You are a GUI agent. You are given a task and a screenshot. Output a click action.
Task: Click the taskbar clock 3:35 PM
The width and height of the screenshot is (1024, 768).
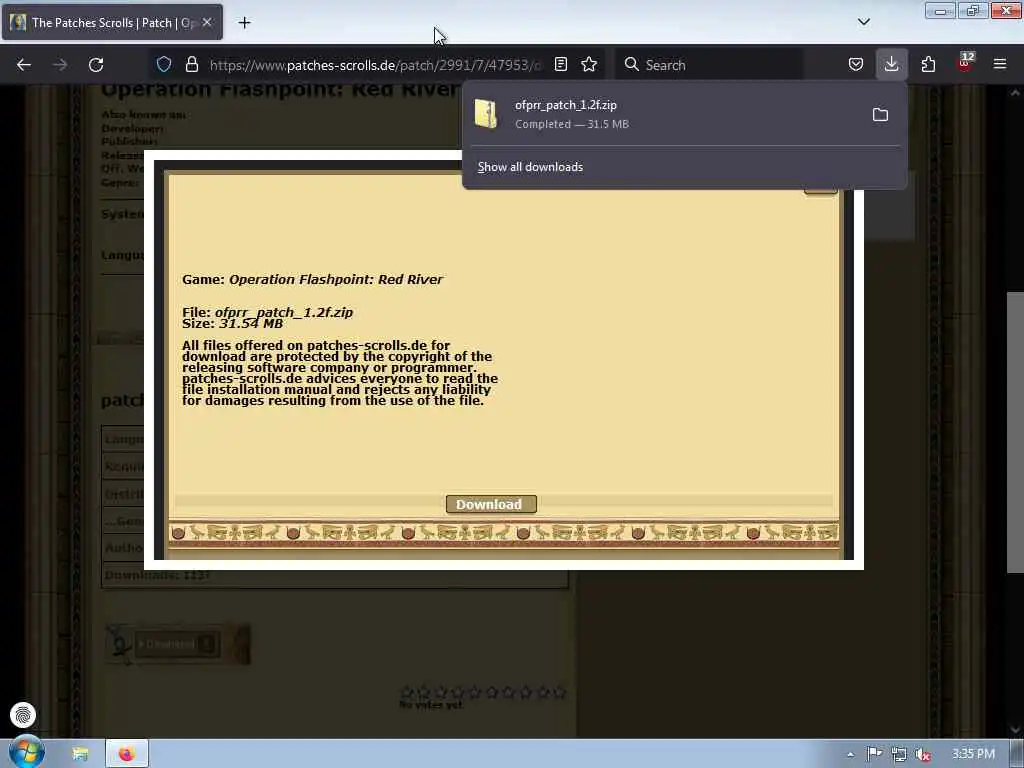[973, 754]
